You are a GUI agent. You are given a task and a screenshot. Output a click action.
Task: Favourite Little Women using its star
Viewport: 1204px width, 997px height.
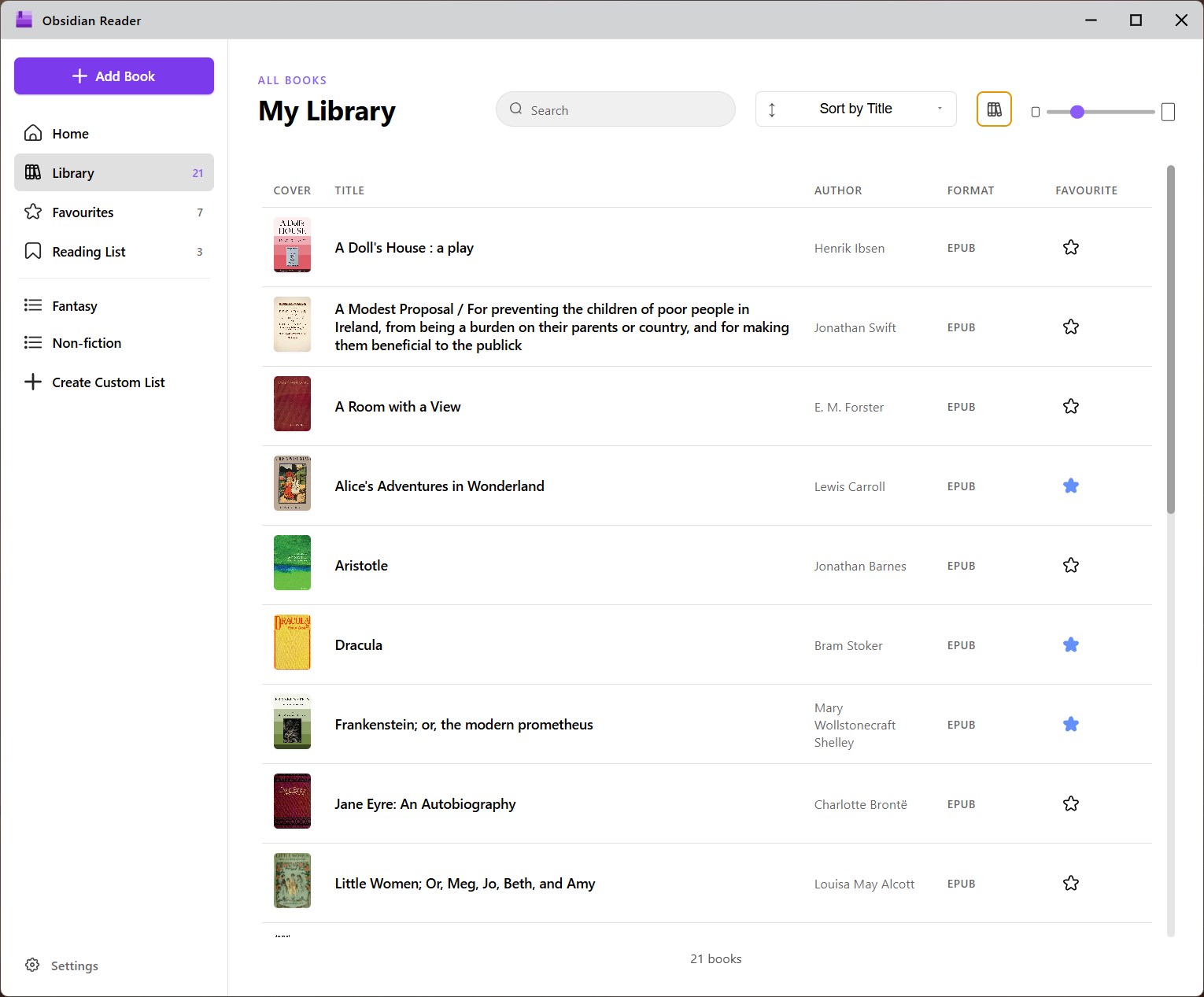click(x=1071, y=883)
